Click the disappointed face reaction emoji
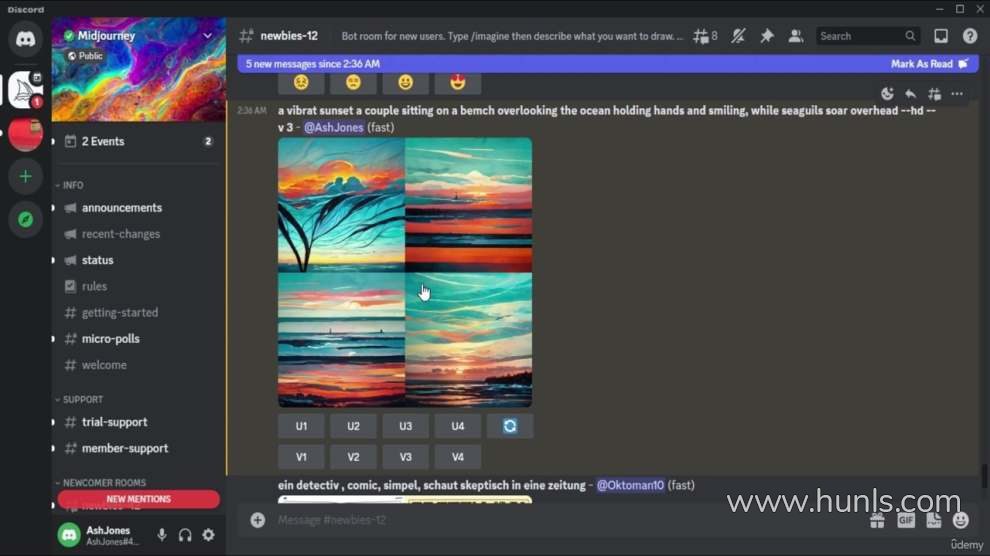The width and height of the screenshot is (990, 556). 353,82
